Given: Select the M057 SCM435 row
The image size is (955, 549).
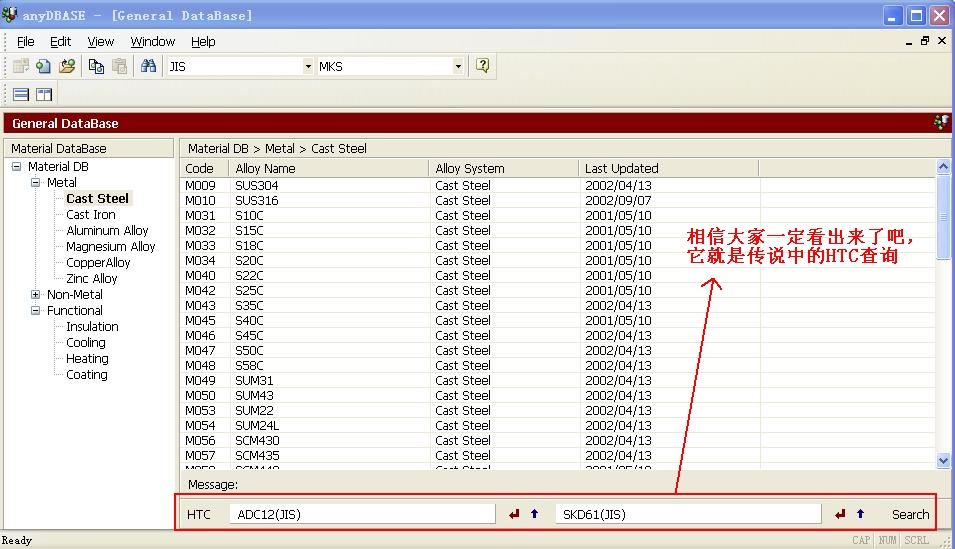Looking at the screenshot, I should click(558, 456).
